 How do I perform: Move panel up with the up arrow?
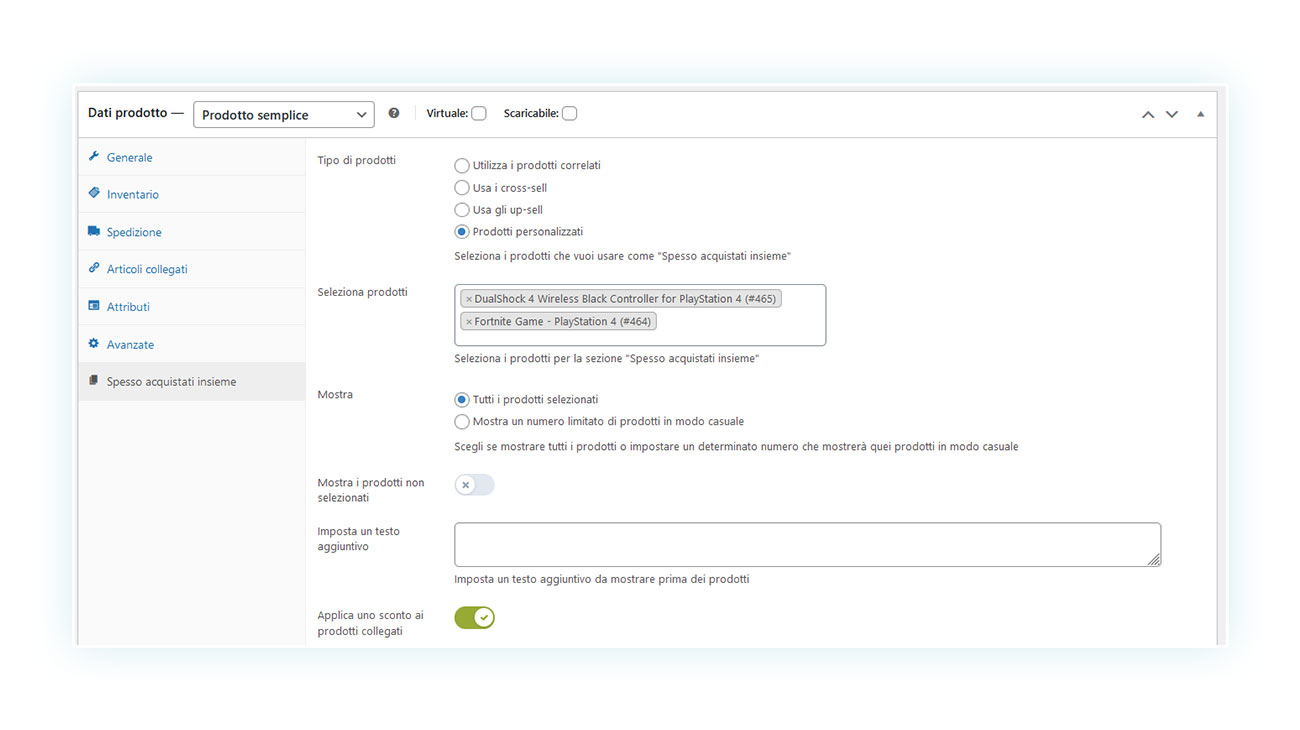(1148, 114)
